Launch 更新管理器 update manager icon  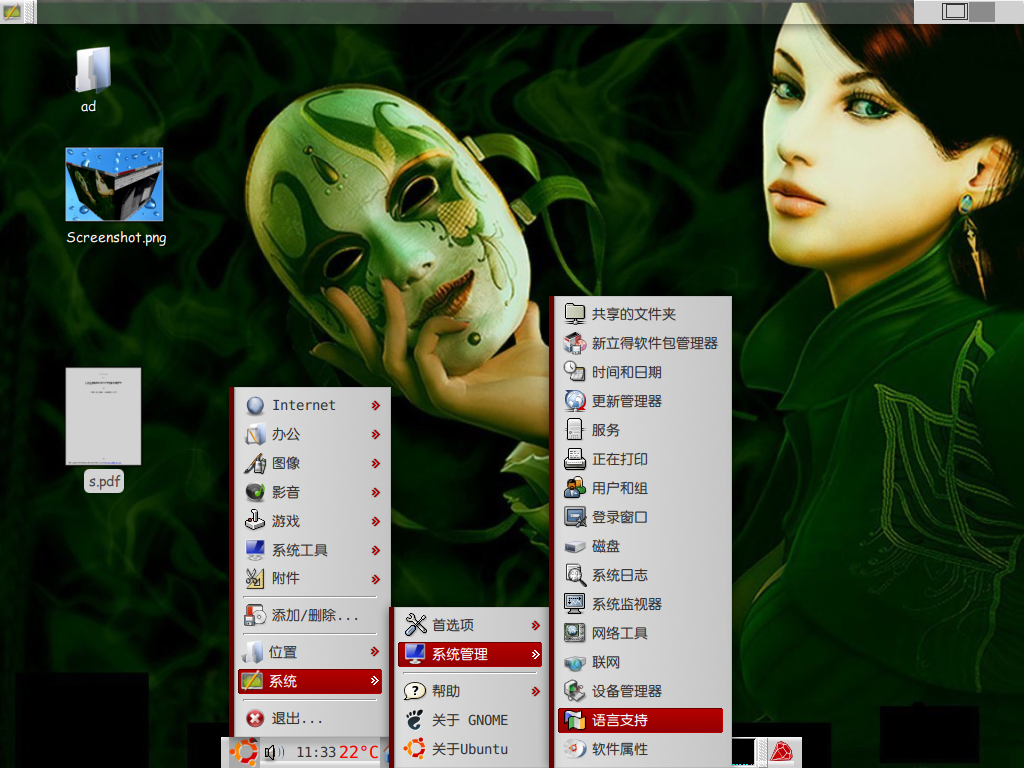pos(575,400)
